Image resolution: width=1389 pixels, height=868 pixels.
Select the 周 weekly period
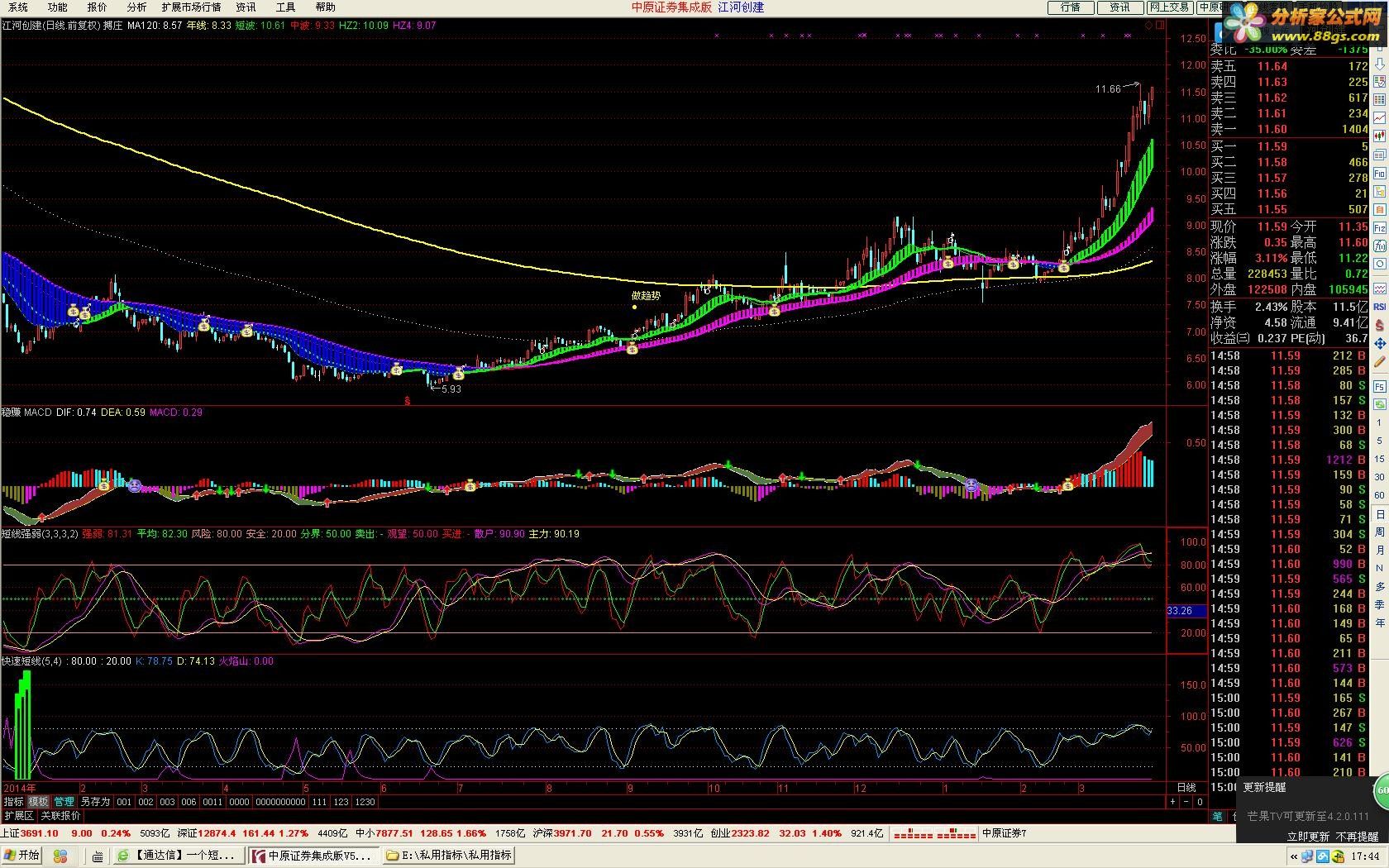[1379, 532]
